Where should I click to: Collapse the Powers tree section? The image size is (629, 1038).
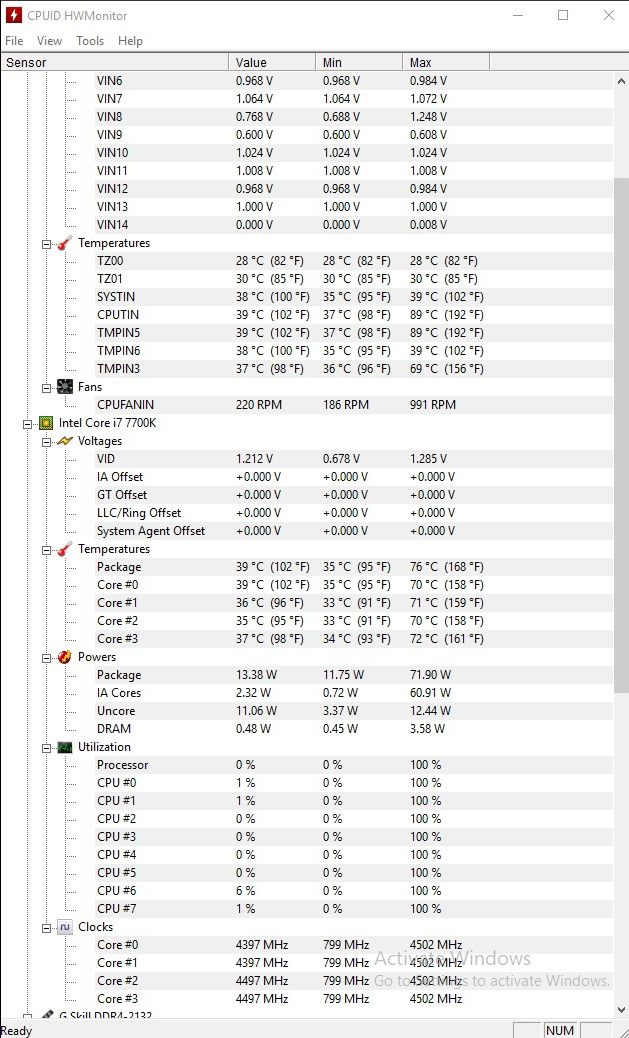46,657
